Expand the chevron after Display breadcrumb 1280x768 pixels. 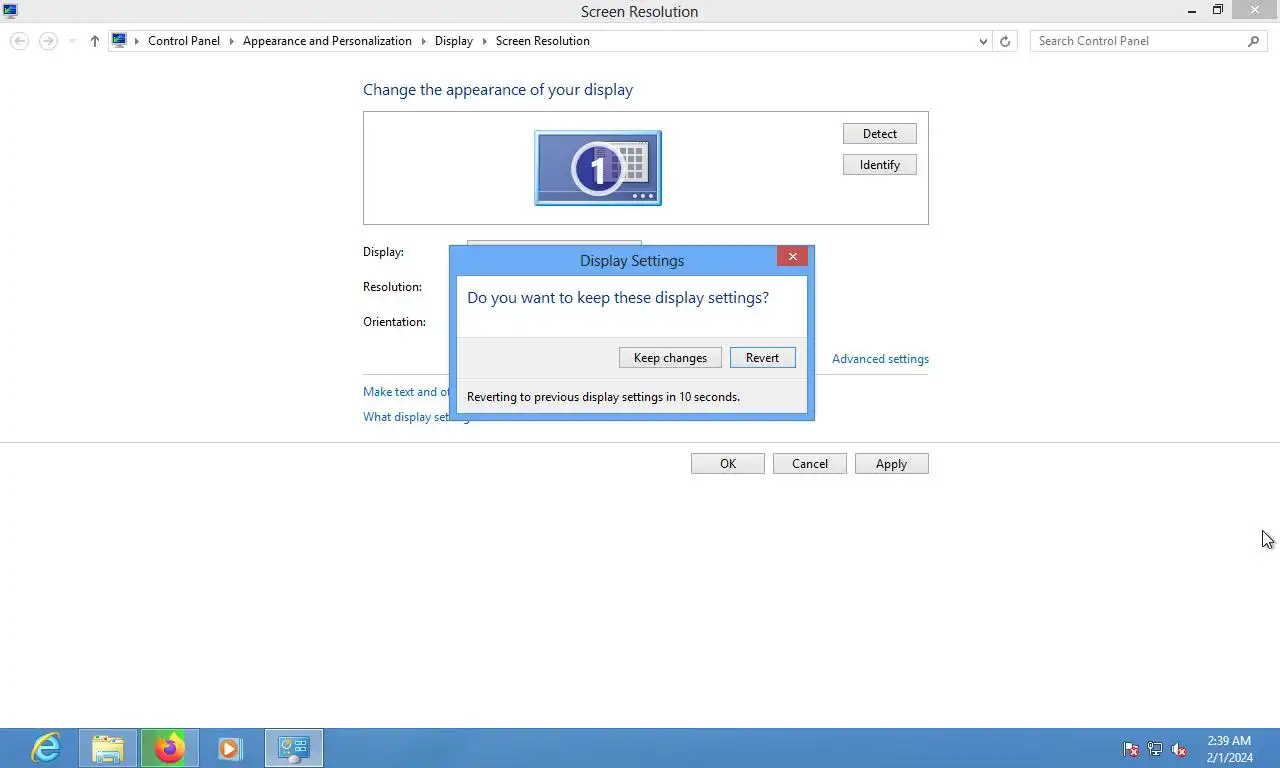484,41
